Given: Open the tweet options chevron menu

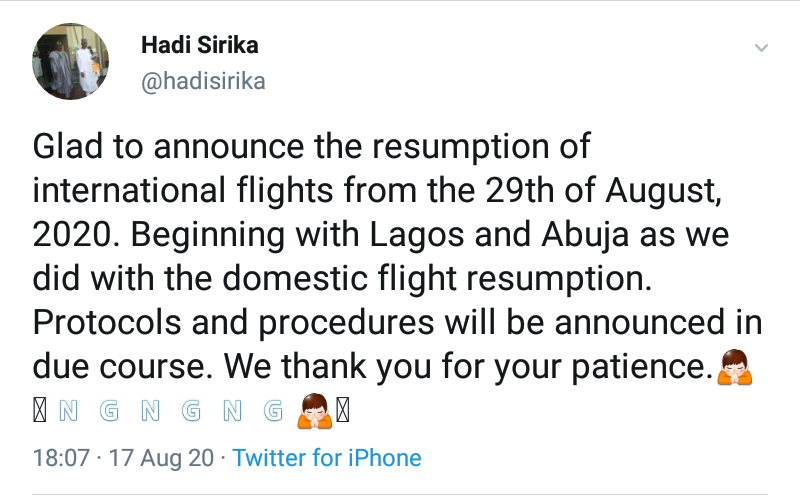Looking at the screenshot, I should pos(761,48).
